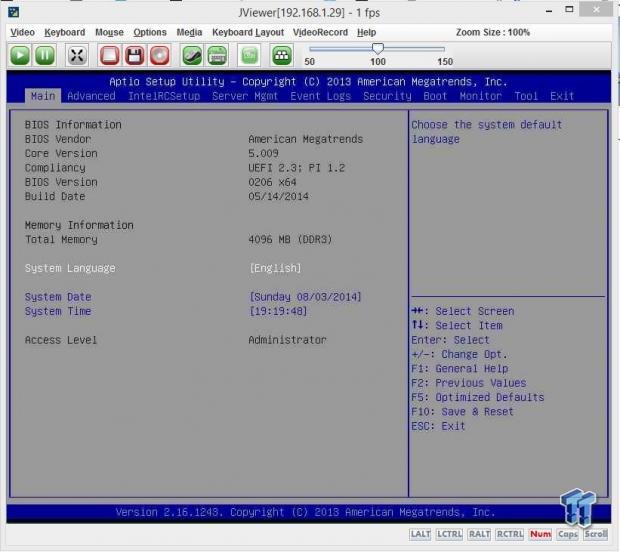Screen dimensions: 620x552
Task: Click the F2: Previous Values hint
Action: [x=469, y=383]
